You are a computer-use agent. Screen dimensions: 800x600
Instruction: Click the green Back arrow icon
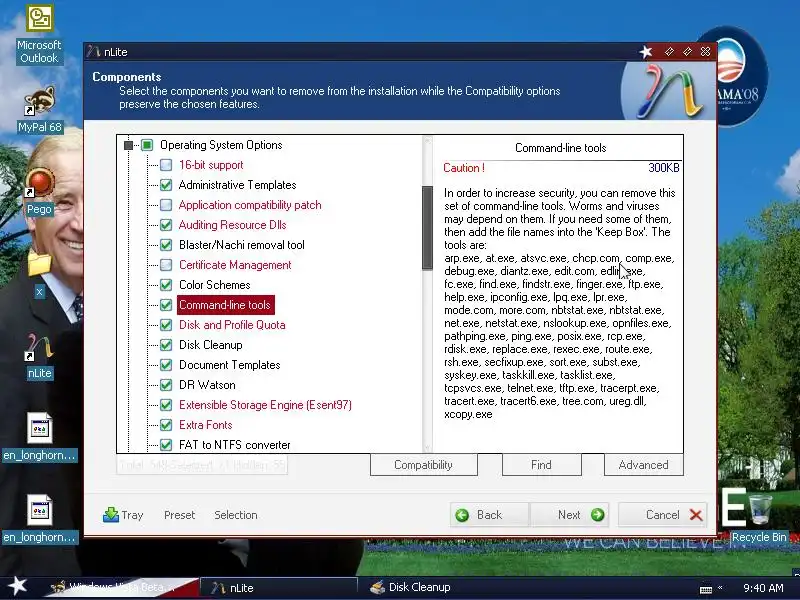pos(462,515)
